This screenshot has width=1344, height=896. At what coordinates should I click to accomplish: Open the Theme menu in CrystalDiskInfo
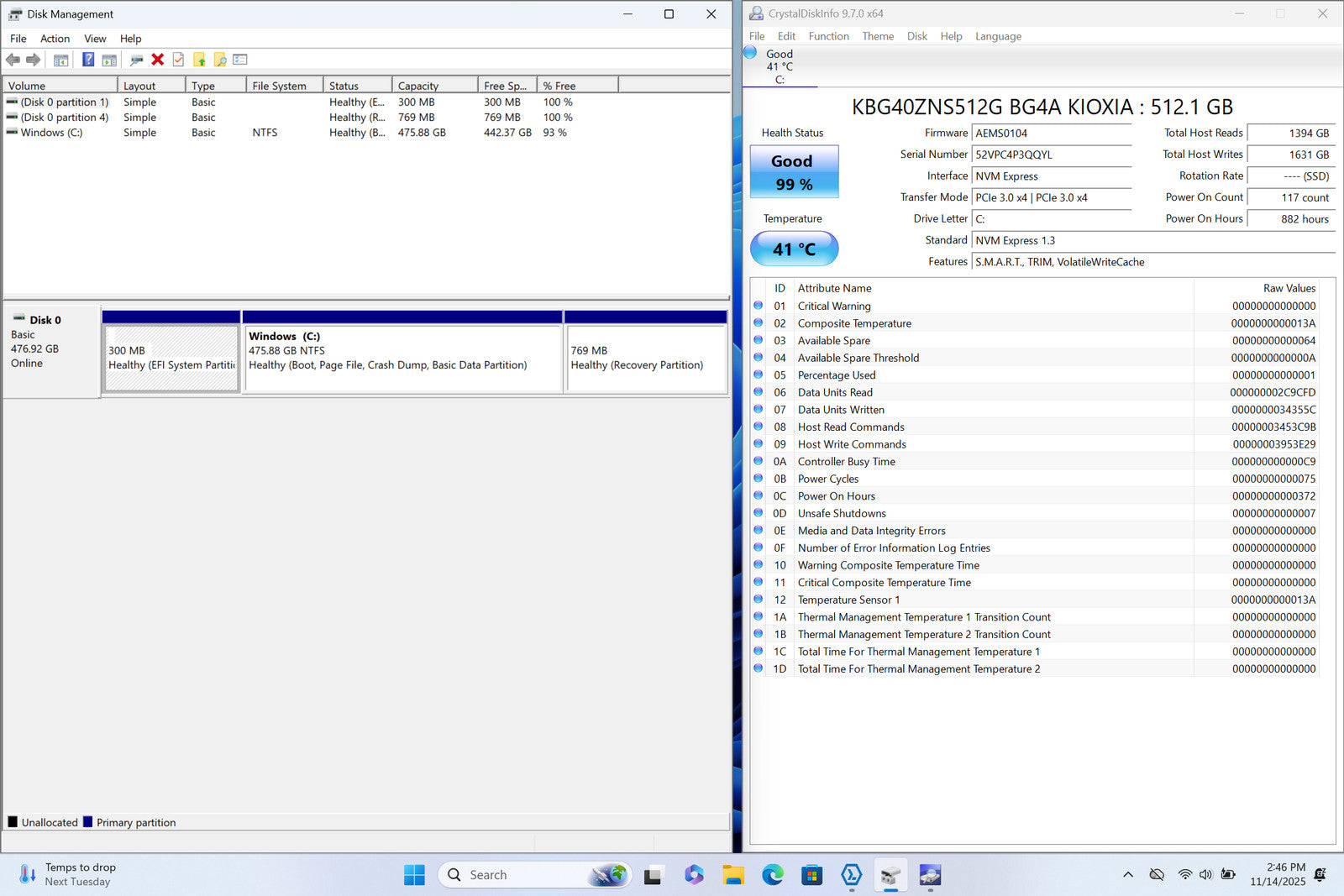pyautogui.click(x=878, y=36)
